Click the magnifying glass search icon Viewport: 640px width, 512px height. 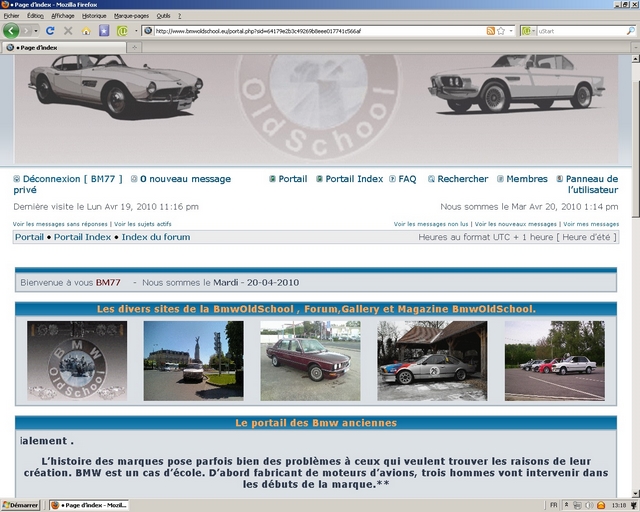631,31
